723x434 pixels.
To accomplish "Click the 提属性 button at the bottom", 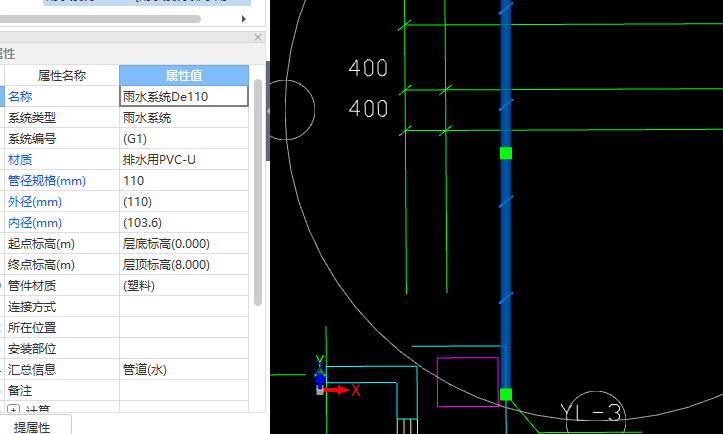I will click(x=32, y=427).
